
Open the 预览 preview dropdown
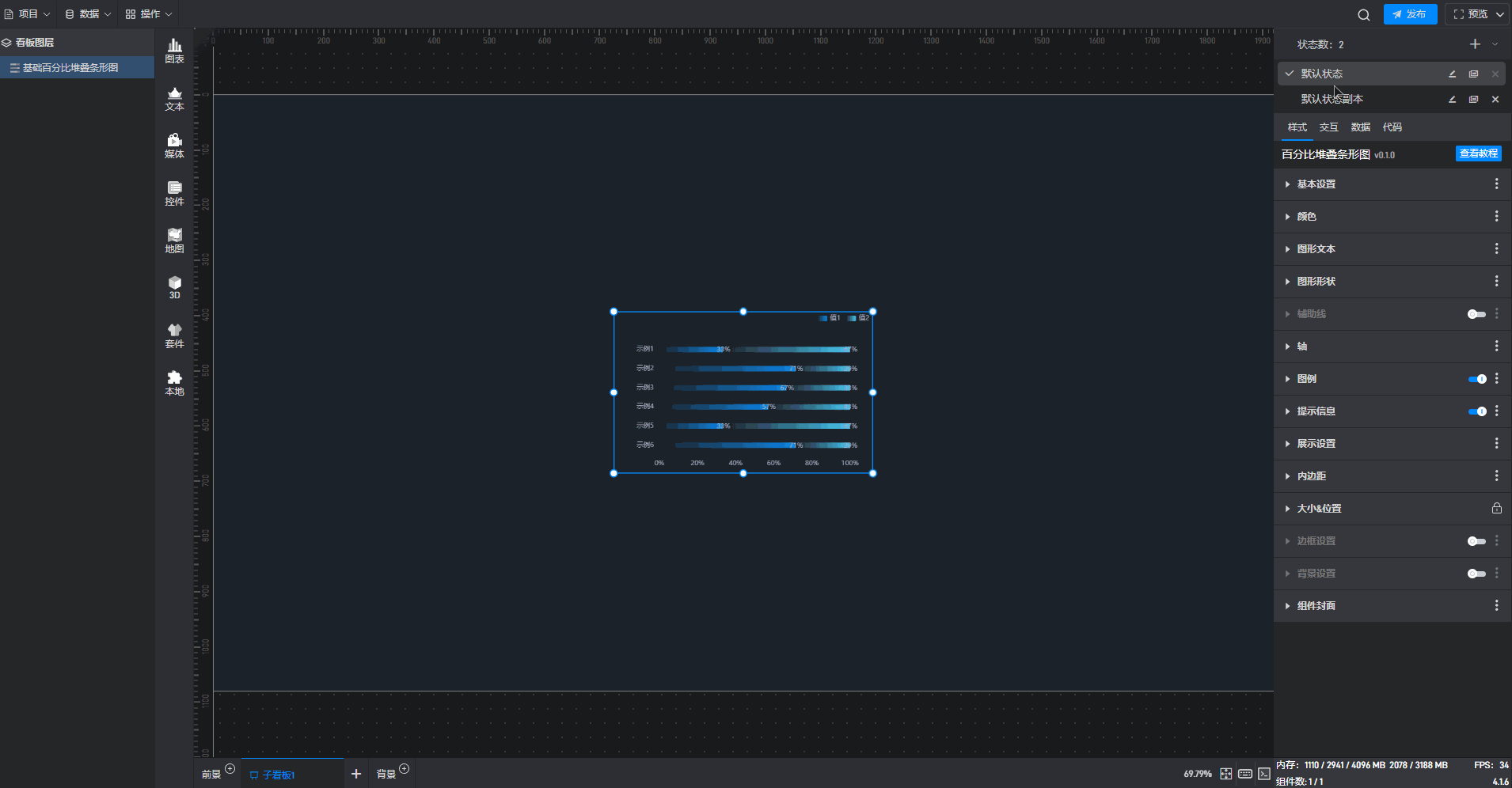(x=1477, y=14)
